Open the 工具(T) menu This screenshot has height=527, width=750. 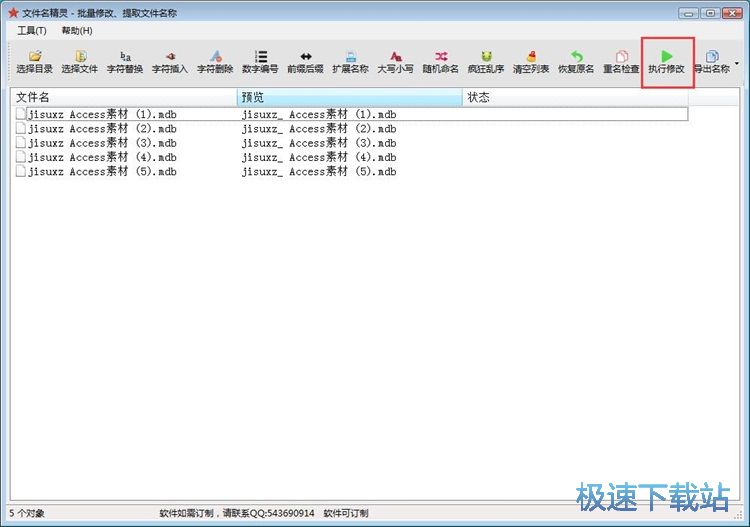tap(32, 31)
